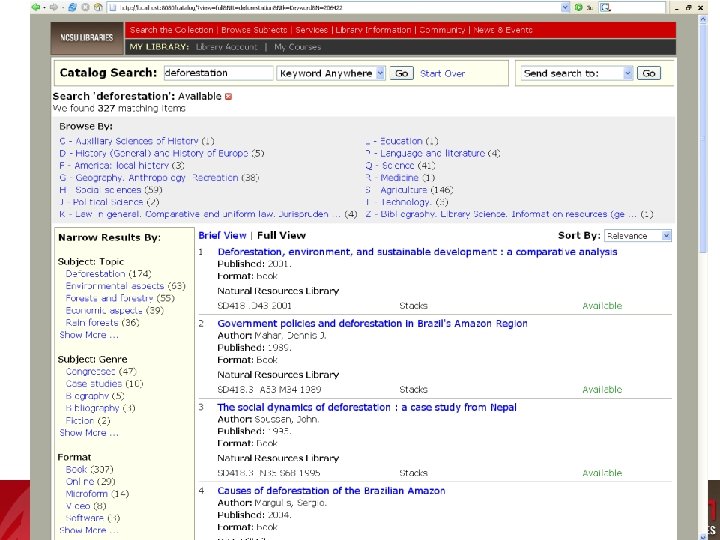720x540 pixels.
Task: Narrow by topic Rain forests (36)
Action: [102, 322]
